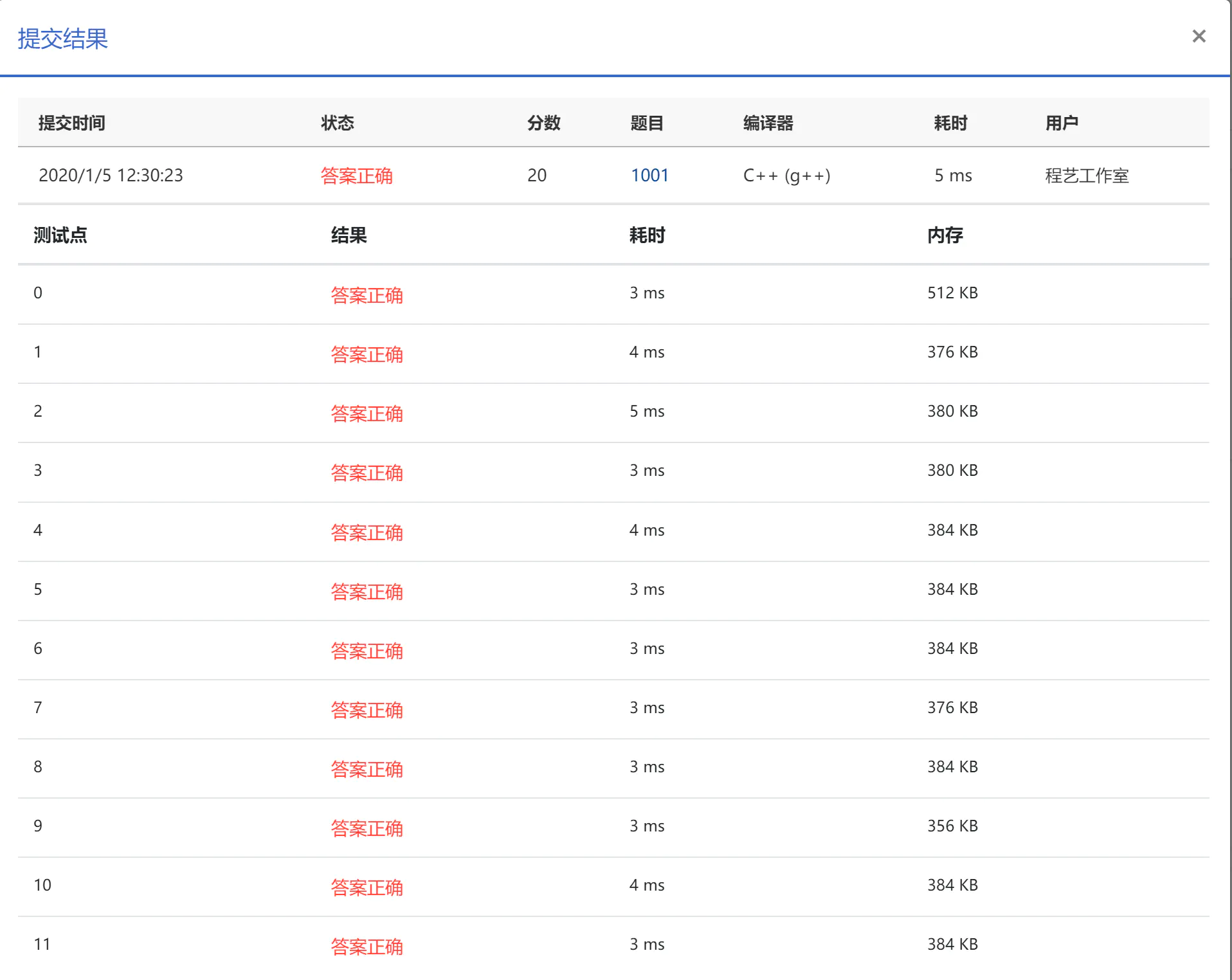Image resolution: width=1232 pixels, height=980 pixels.
Task: Click the submission timestamp 2020/1/5 12:30:23
Action: pos(111,175)
